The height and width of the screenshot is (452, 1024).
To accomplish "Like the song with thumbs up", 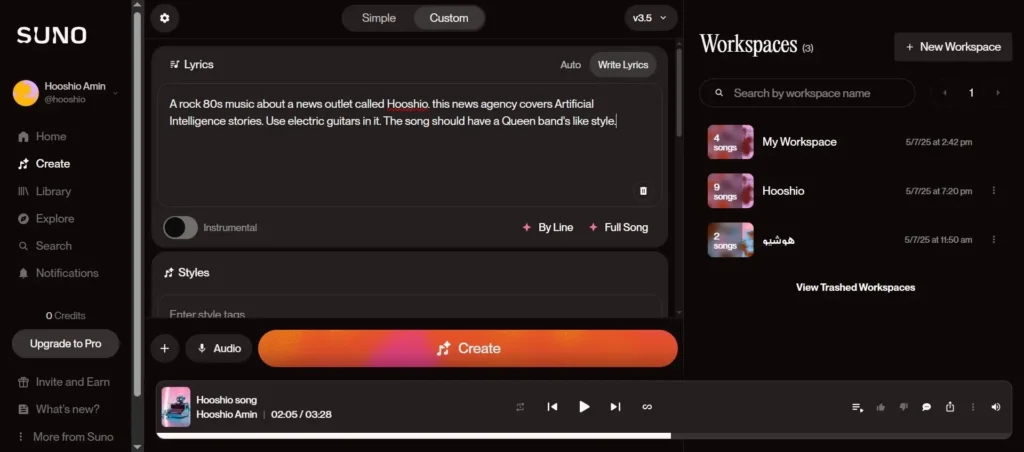I will pyautogui.click(x=880, y=407).
